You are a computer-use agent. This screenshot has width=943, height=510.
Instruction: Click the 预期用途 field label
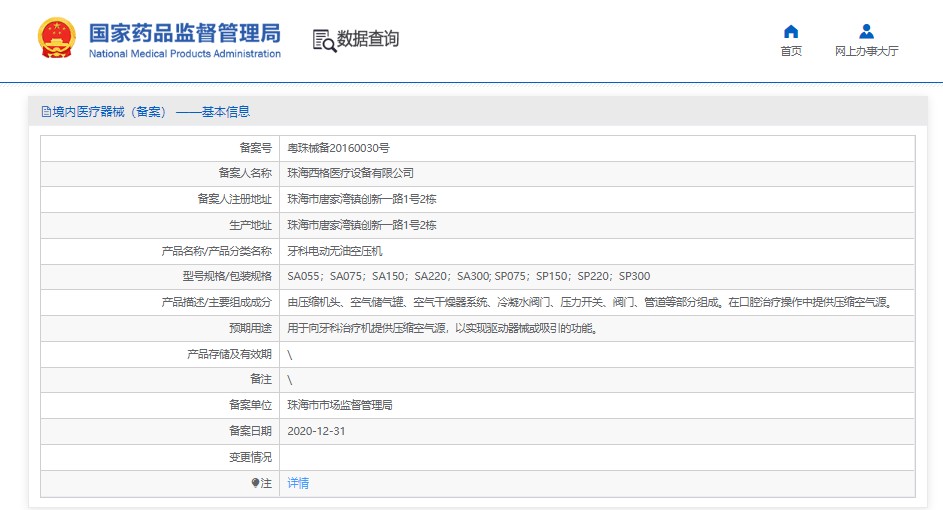point(250,328)
